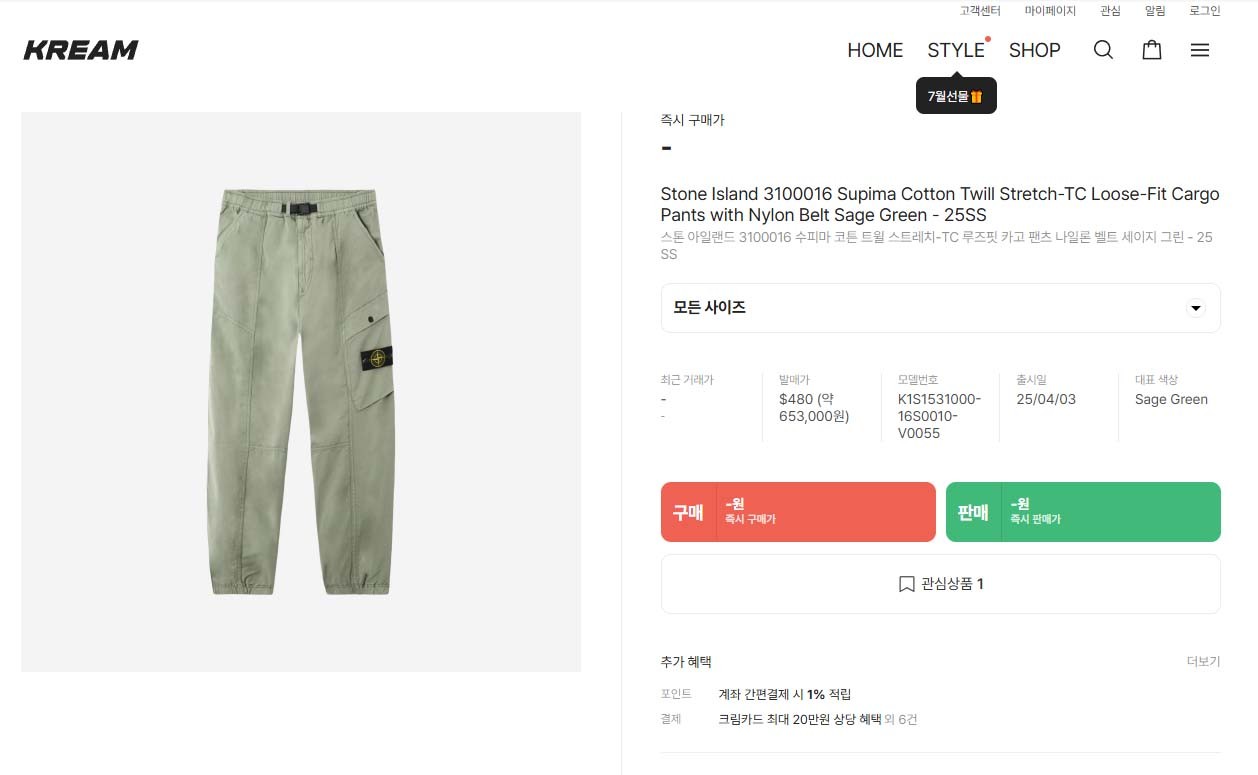
Task: Open the 알림 notifications link
Action: tap(1155, 11)
